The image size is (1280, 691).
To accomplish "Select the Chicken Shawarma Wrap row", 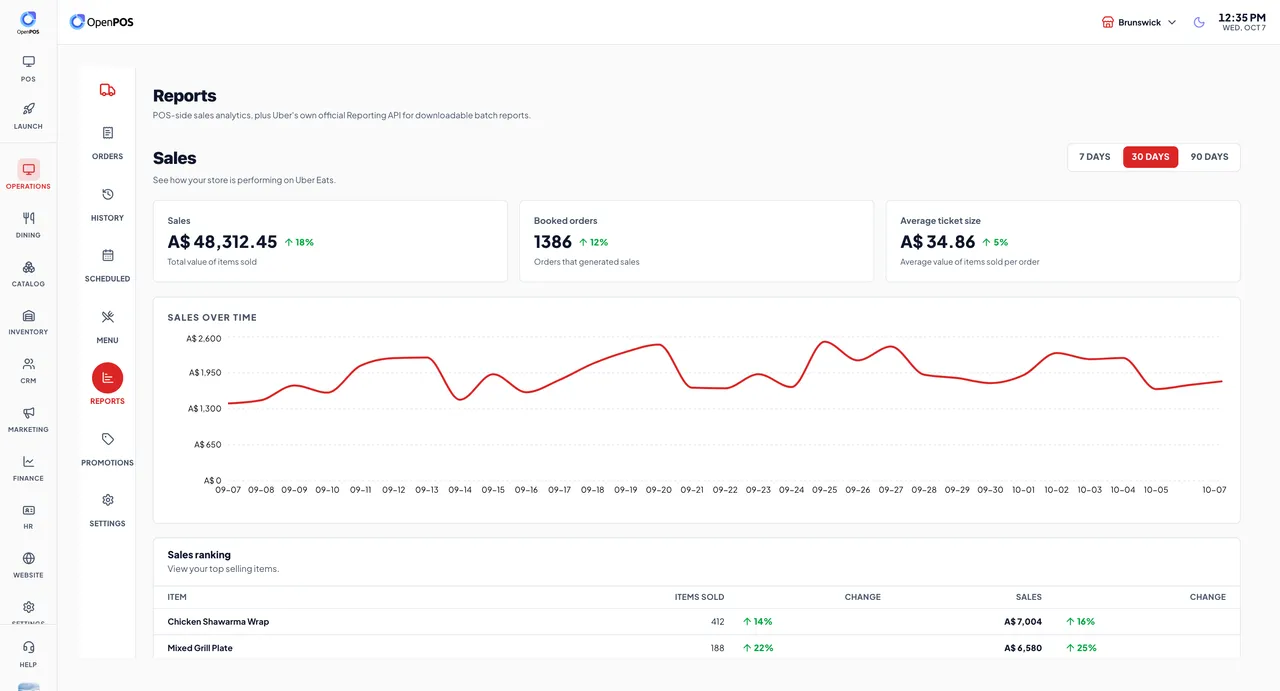I will [x=696, y=622].
